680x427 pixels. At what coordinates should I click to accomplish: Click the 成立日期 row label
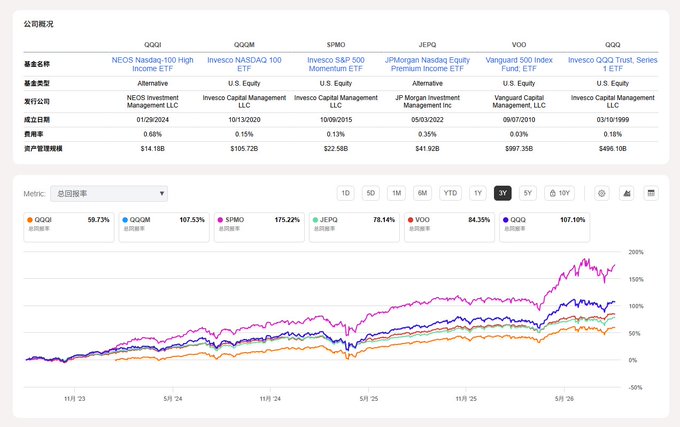click(x=37, y=120)
